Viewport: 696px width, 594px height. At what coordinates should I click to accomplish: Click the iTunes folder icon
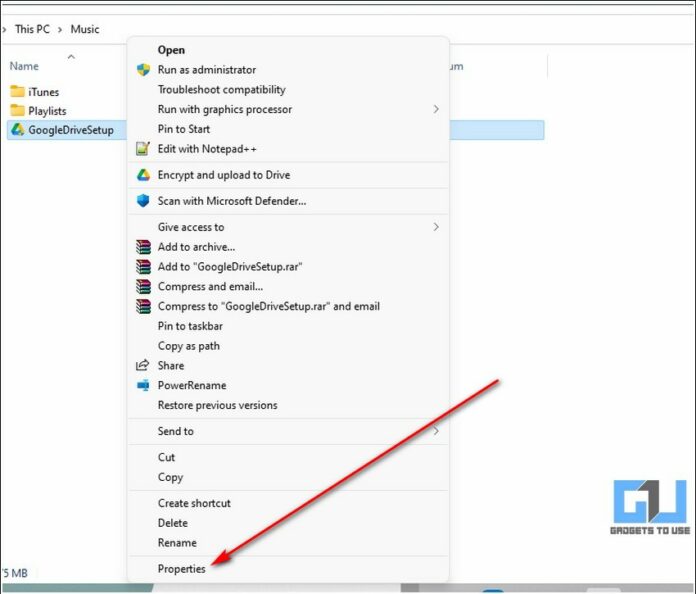17,91
